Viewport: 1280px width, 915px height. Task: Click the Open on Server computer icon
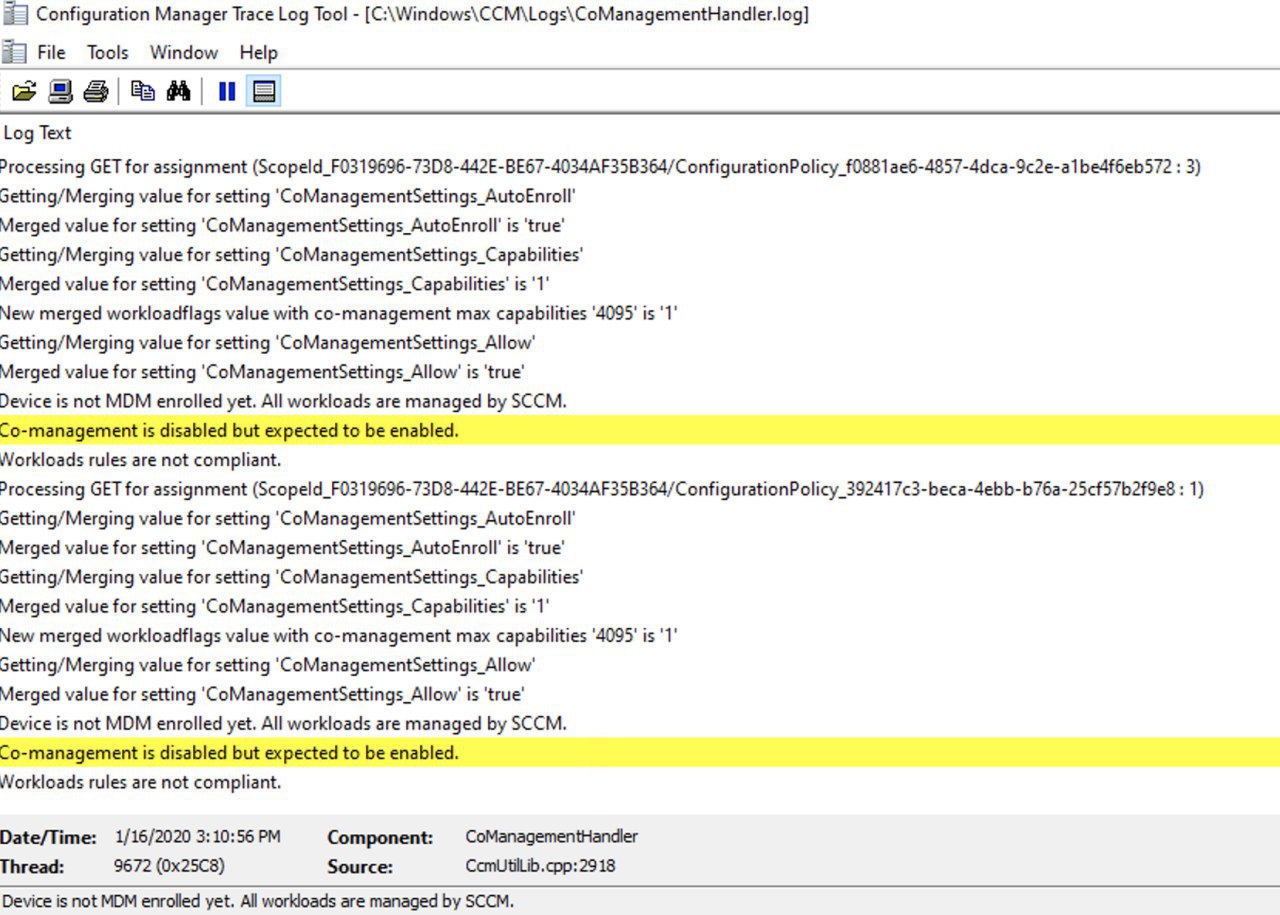61,92
